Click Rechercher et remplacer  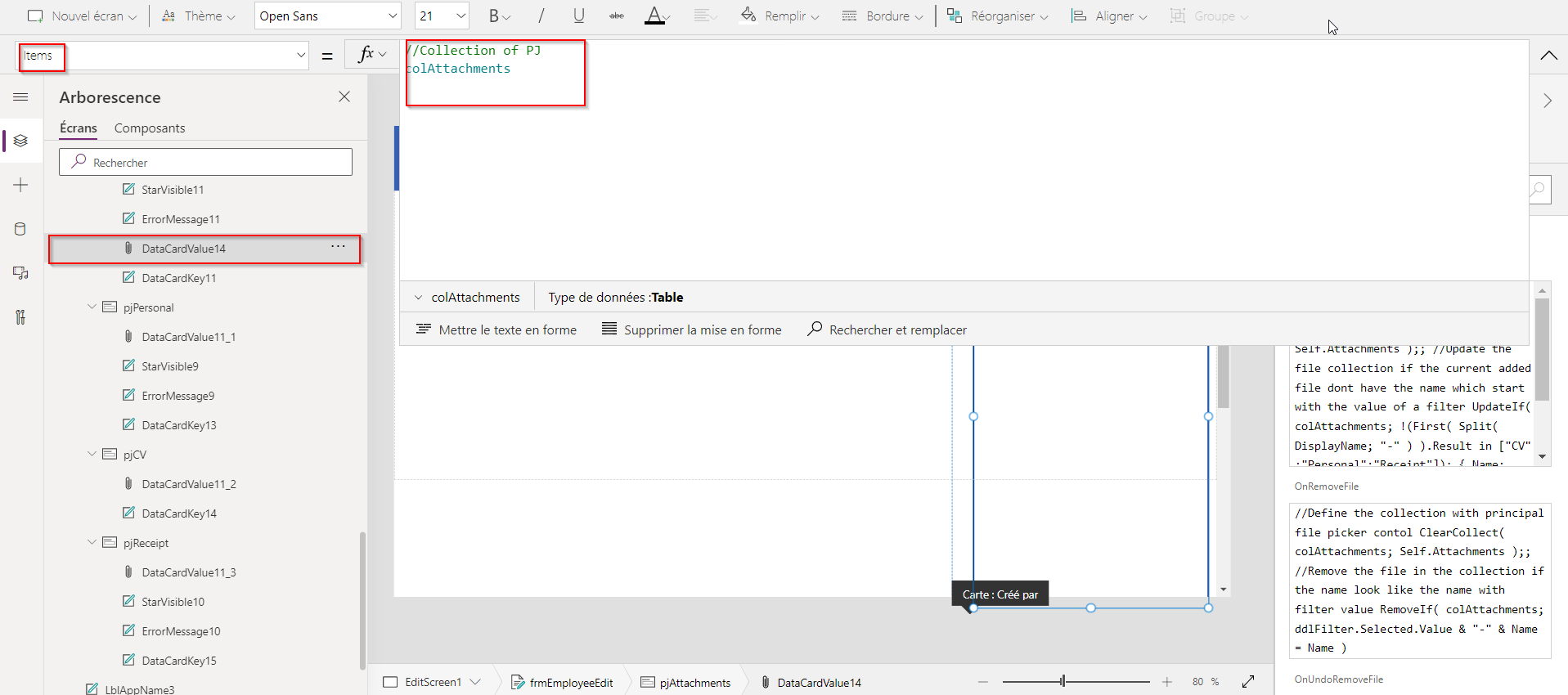887,330
